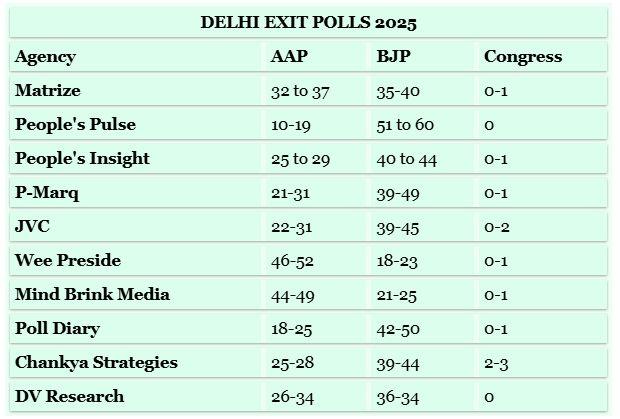The image size is (620, 419).
Task: Click the 51 to 60 BJP value
Action: click(405, 125)
